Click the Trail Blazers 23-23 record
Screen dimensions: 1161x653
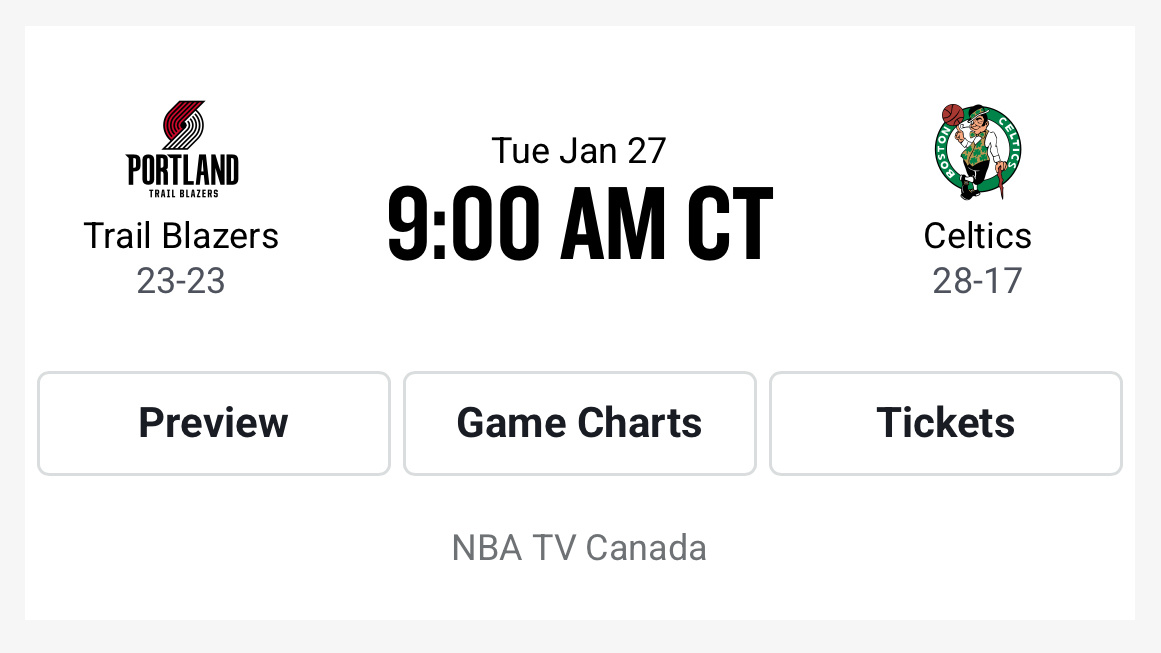click(181, 281)
